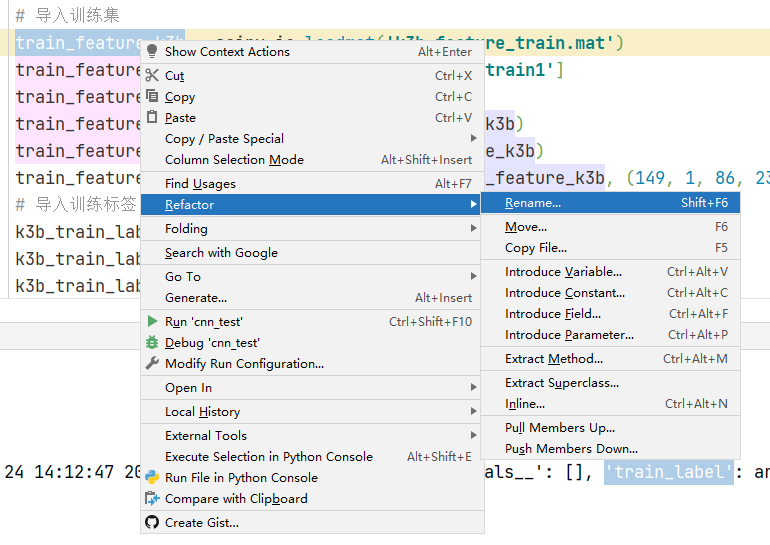Choose Copy File... in submenu
Viewport: 770px width, 545px height.
pos(610,248)
